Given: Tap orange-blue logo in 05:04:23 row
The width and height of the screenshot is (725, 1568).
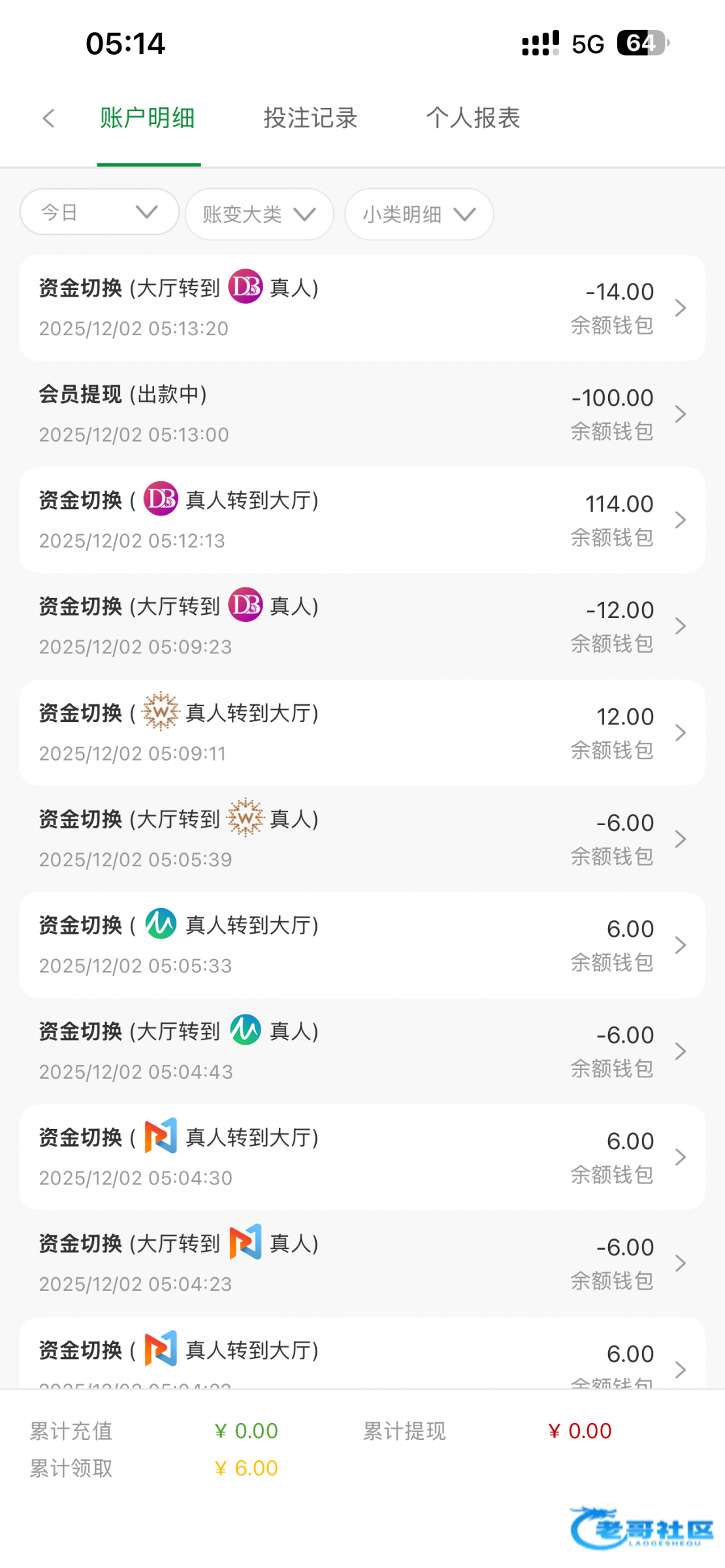Looking at the screenshot, I should point(245,1243).
